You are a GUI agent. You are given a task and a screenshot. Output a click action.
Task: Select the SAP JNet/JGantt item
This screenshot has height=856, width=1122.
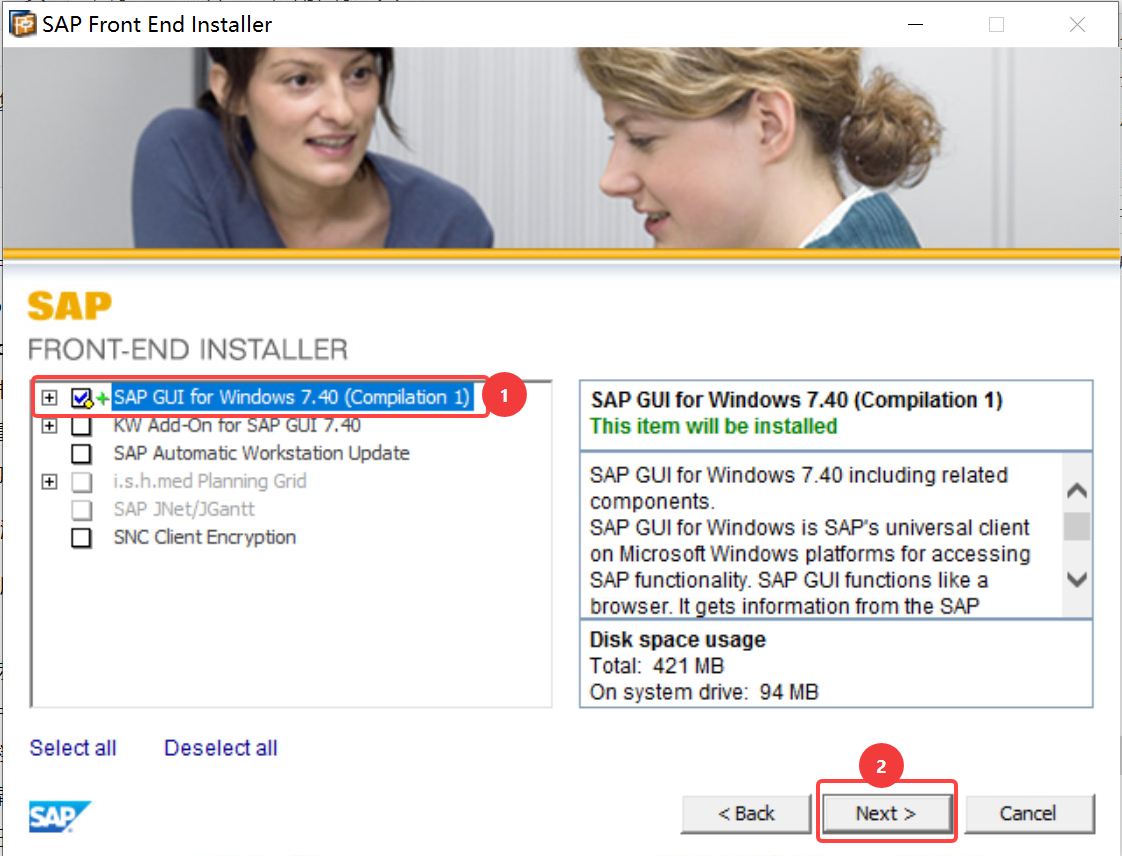[184, 509]
